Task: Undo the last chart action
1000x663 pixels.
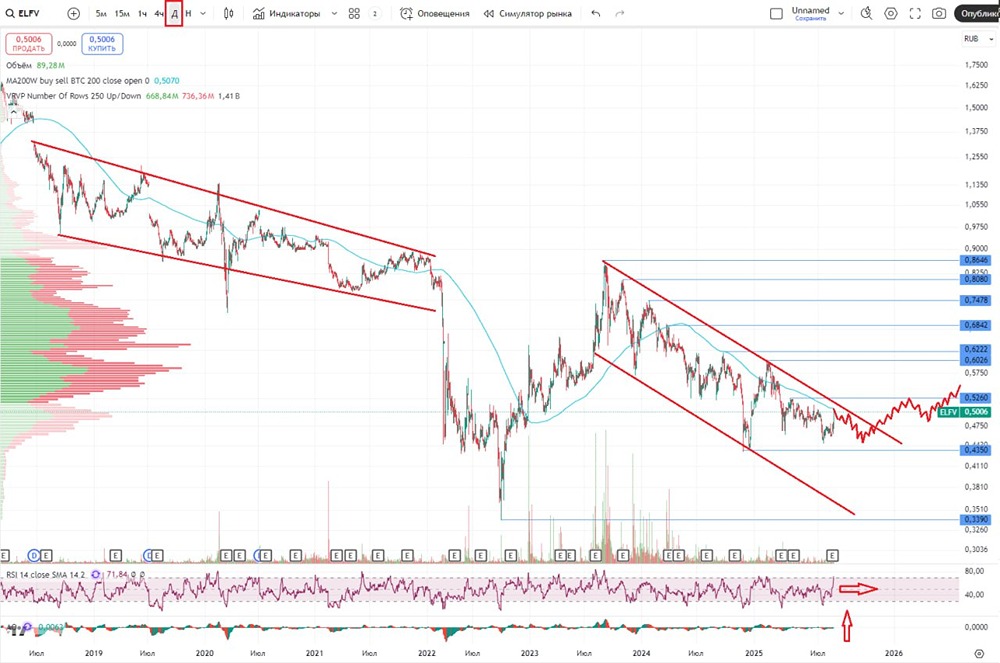Action: coord(596,13)
